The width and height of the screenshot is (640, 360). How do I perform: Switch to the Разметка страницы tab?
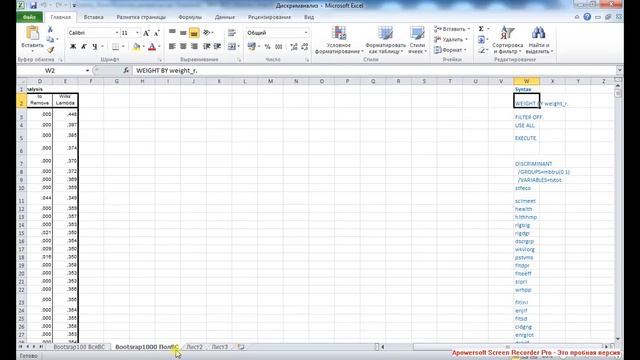click(x=141, y=17)
